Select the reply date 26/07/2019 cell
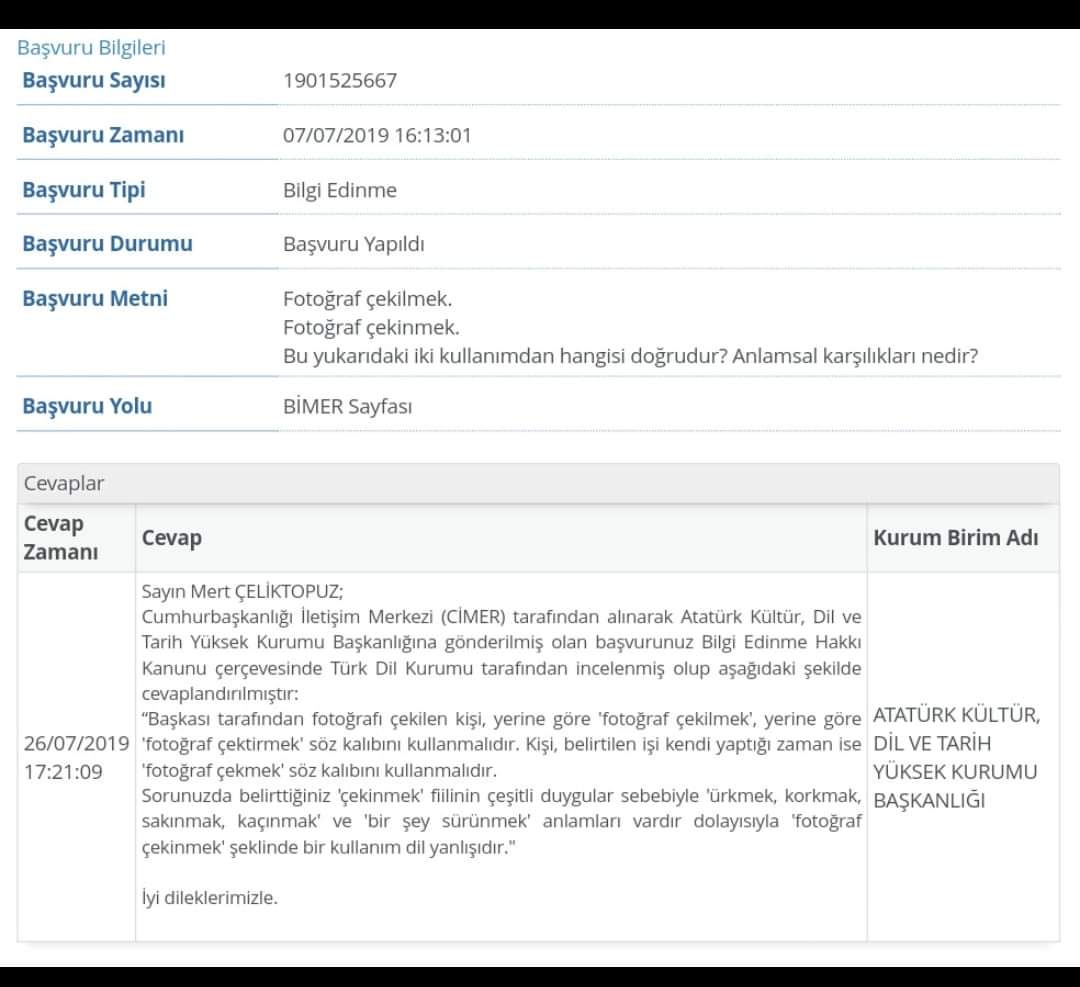The width and height of the screenshot is (1080, 987). [76, 757]
